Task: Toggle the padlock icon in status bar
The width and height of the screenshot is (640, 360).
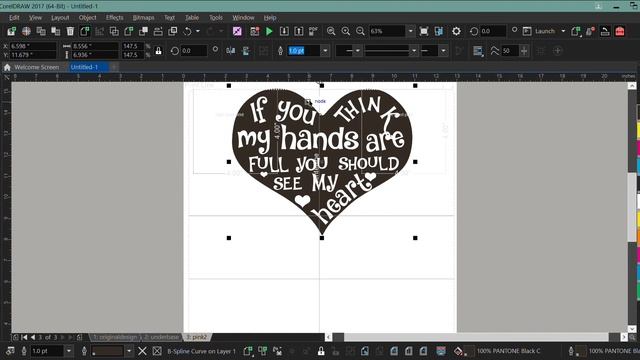Action: coord(321,351)
